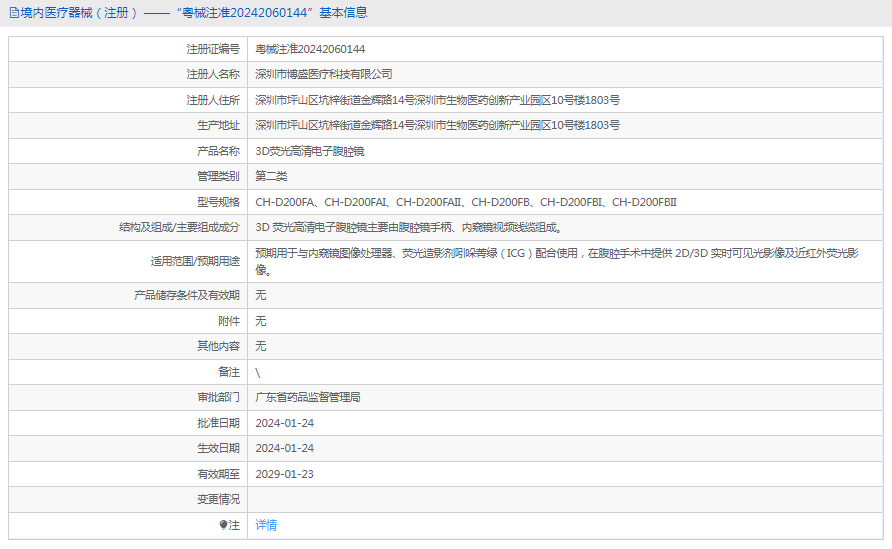This screenshot has width=892, height=549.
Task: Click the 有效期至 label
Action: point(218,474)
